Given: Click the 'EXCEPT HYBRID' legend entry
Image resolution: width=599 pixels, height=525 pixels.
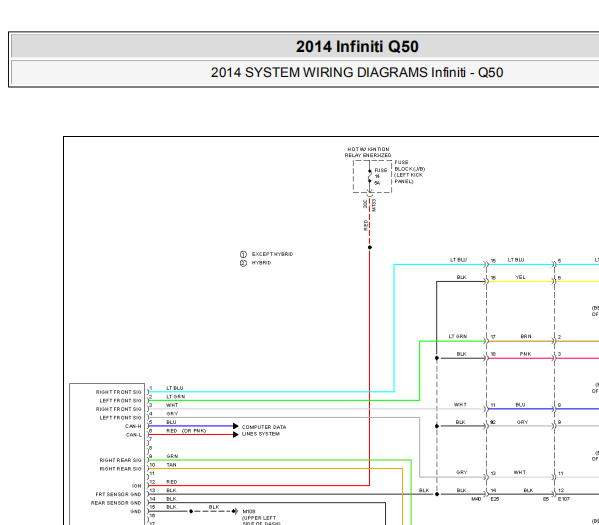Looking at the screenshot, I should coord(272,254).
